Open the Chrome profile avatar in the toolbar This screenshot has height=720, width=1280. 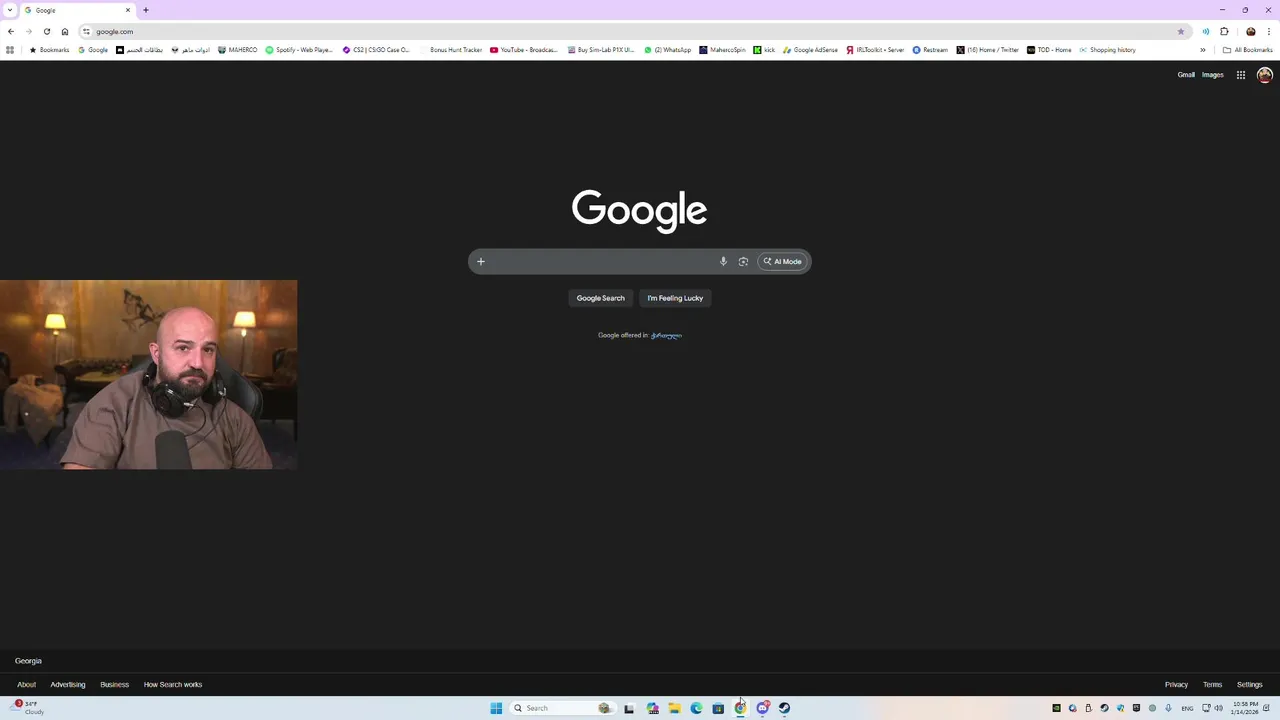click(1250, 31)
